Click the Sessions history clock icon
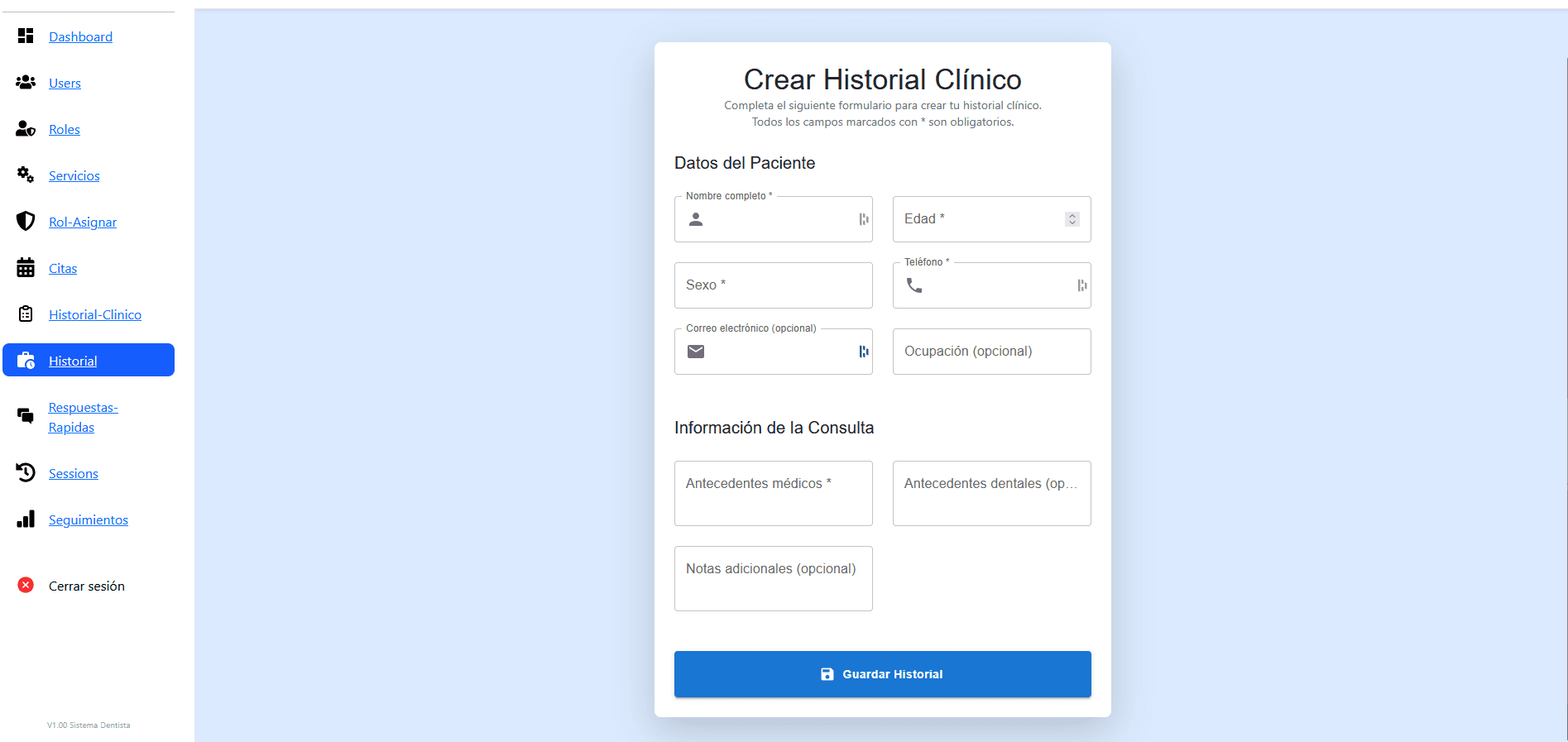Screen dimensions: 1568x742 (x=26, y=472)
